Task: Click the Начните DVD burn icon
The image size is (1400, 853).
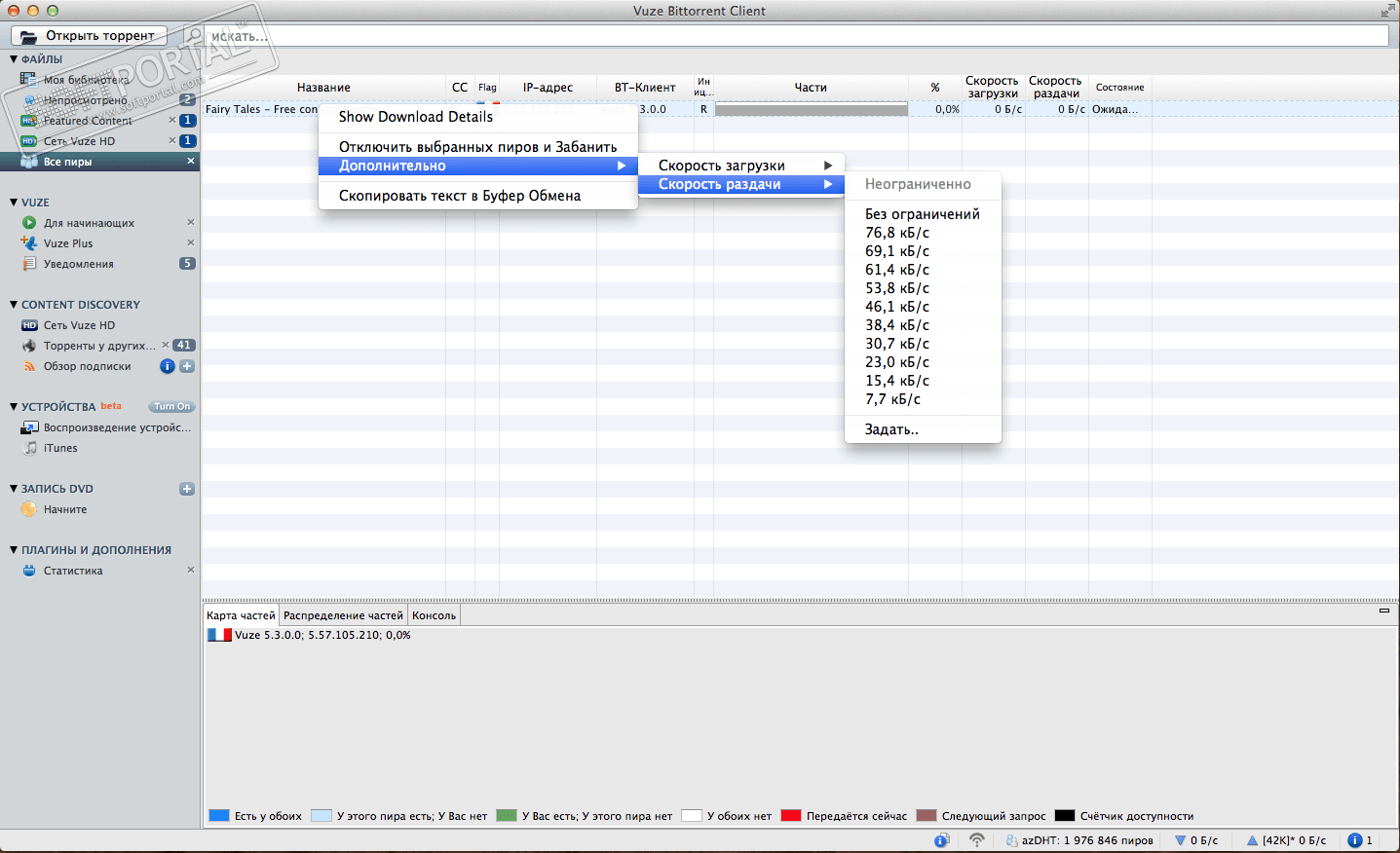Action: coord(29,509)
